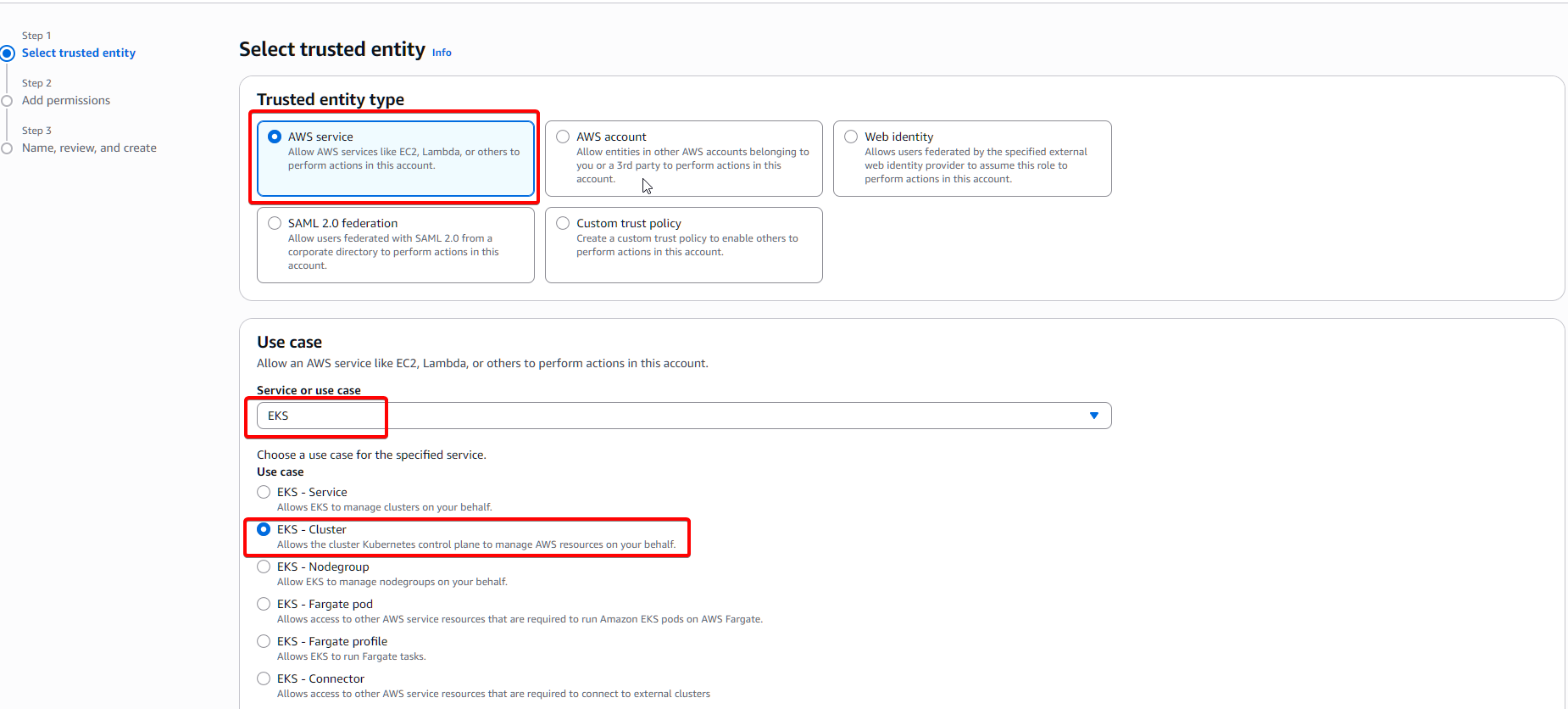Click the Name, review, and create step
The image size is (1568, 709).
point(89,148)
